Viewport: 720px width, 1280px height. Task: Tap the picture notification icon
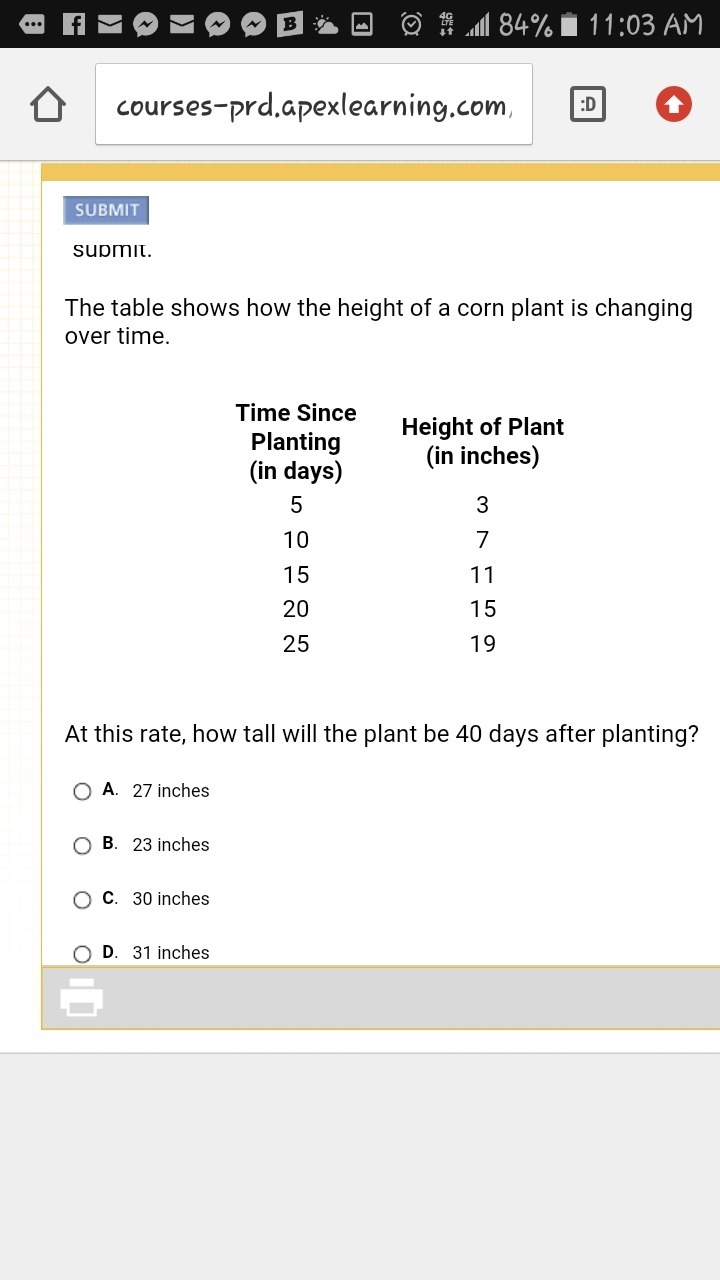(362, 24)
